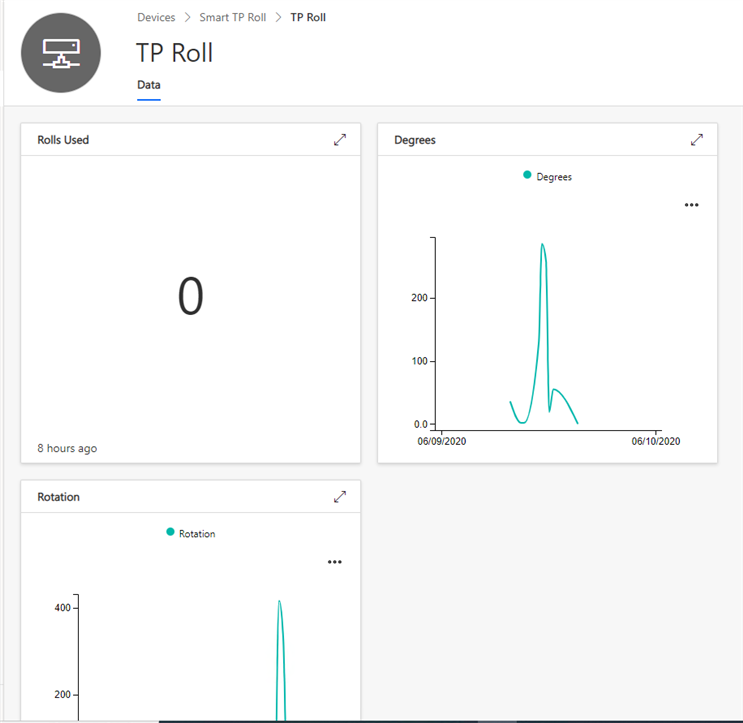Click the TP Roll device avatar icon
743x723 pixels.
[61, 53]
